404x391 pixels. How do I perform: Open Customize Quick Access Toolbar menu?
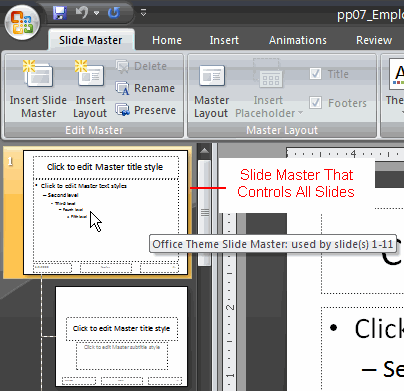point(144,13)
